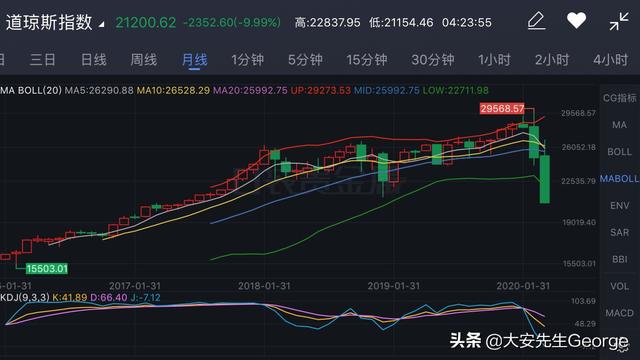The image size is (640, 360).
Task: Select the SAR indicator in sidebar
Action: pyautogui.click(x=620, y=233)
